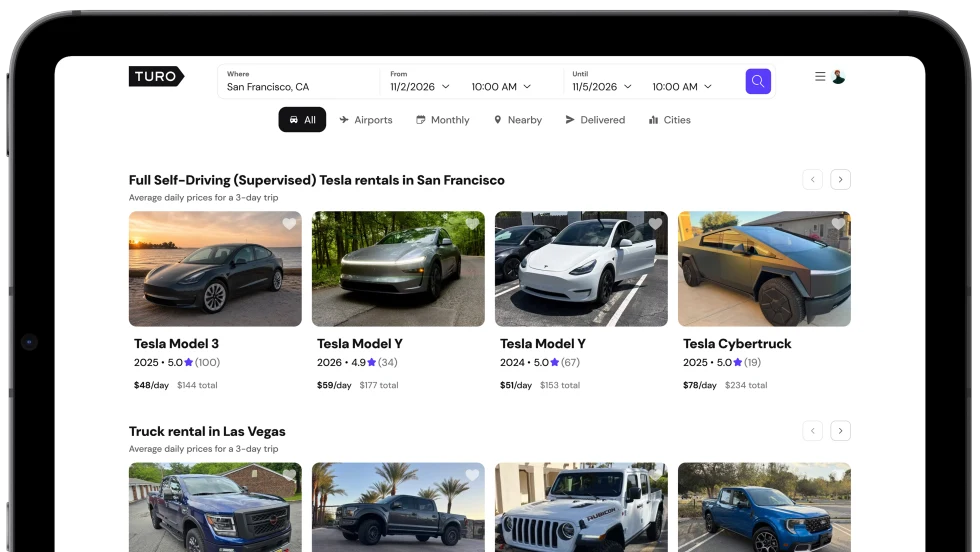The image size is (980, 552).
Task: Show next Las Vegas trucks right arrow
Action: pos(840,431)
